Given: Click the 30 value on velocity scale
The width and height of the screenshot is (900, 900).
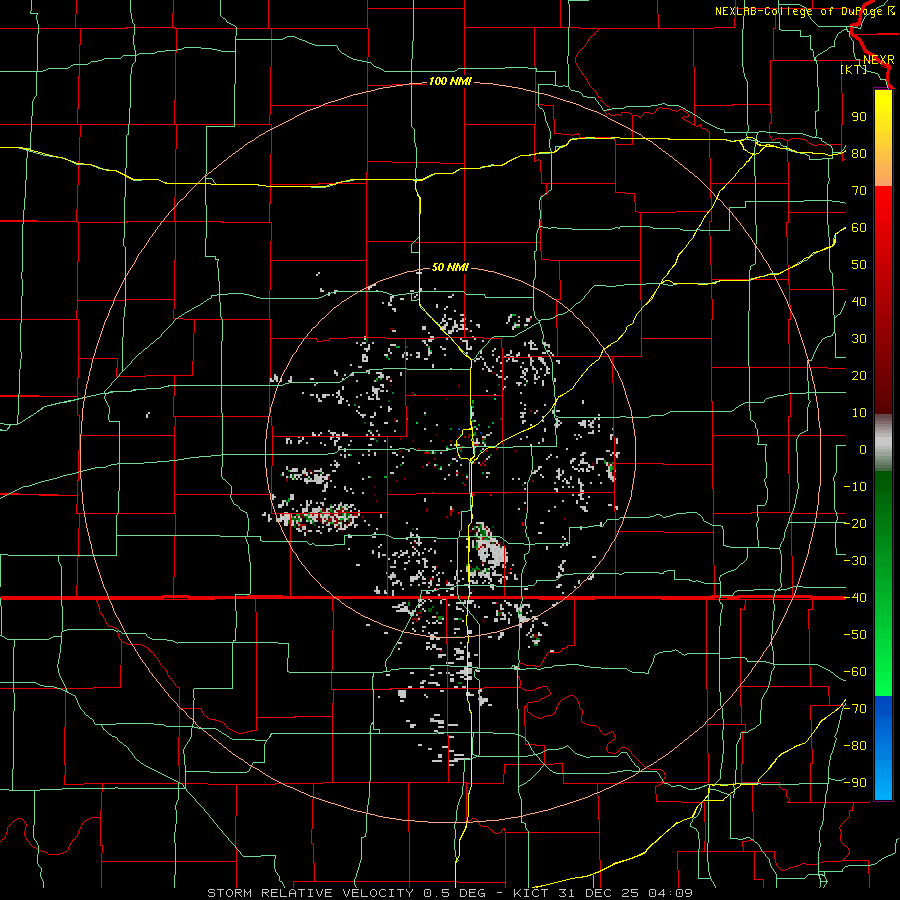Looking at the screenshot, I should click(x=859, y=339).
